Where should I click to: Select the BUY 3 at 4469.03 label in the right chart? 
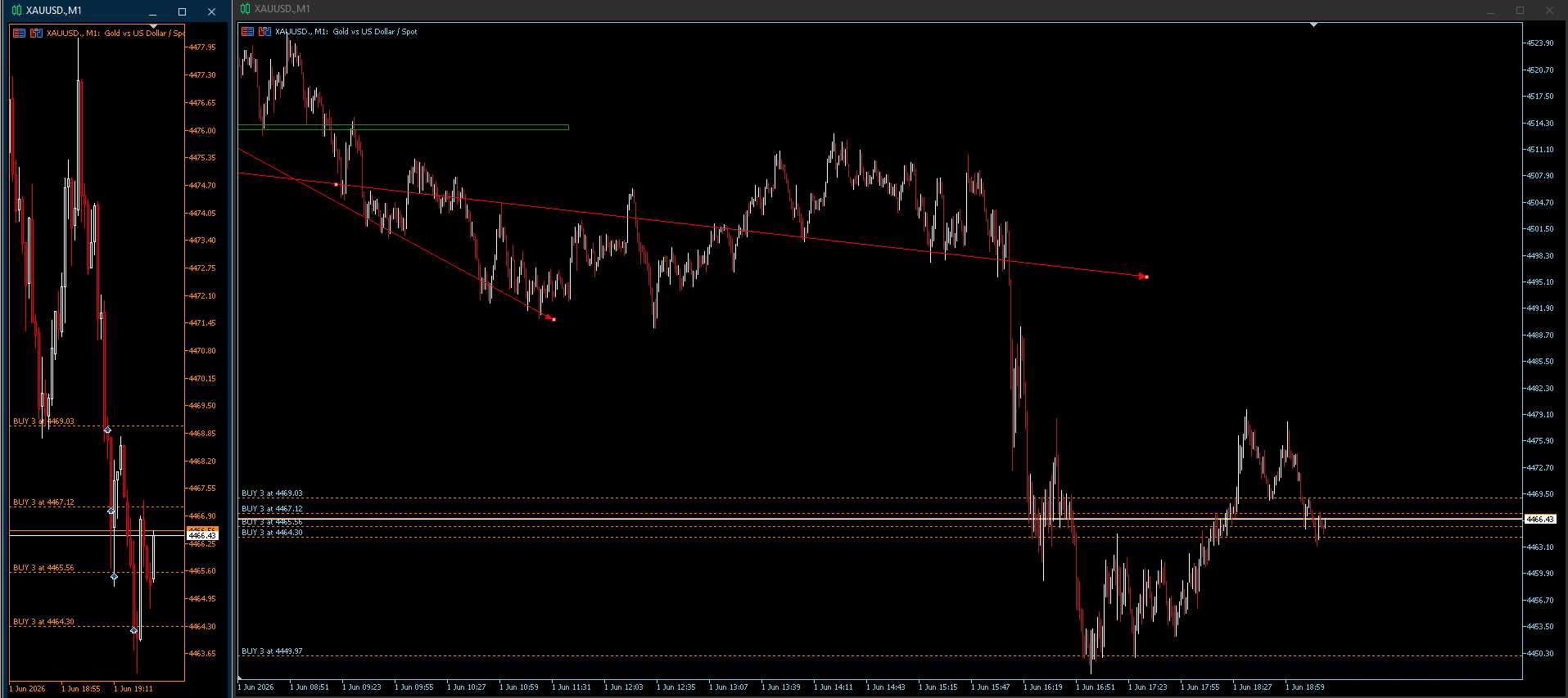pos(272,493)
